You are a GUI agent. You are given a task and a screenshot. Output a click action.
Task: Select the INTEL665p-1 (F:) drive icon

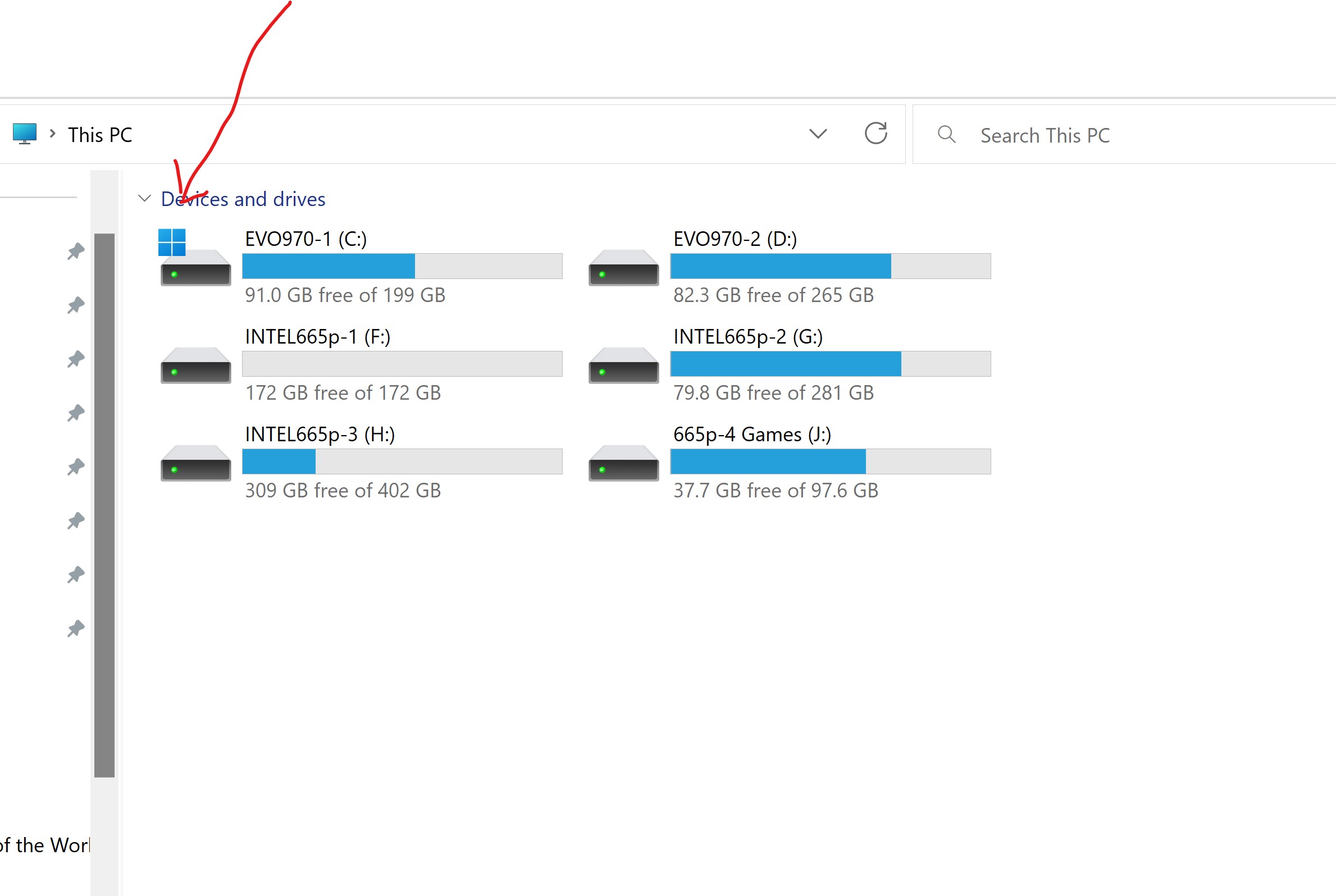pyautogui.click(x=195, y=365)
